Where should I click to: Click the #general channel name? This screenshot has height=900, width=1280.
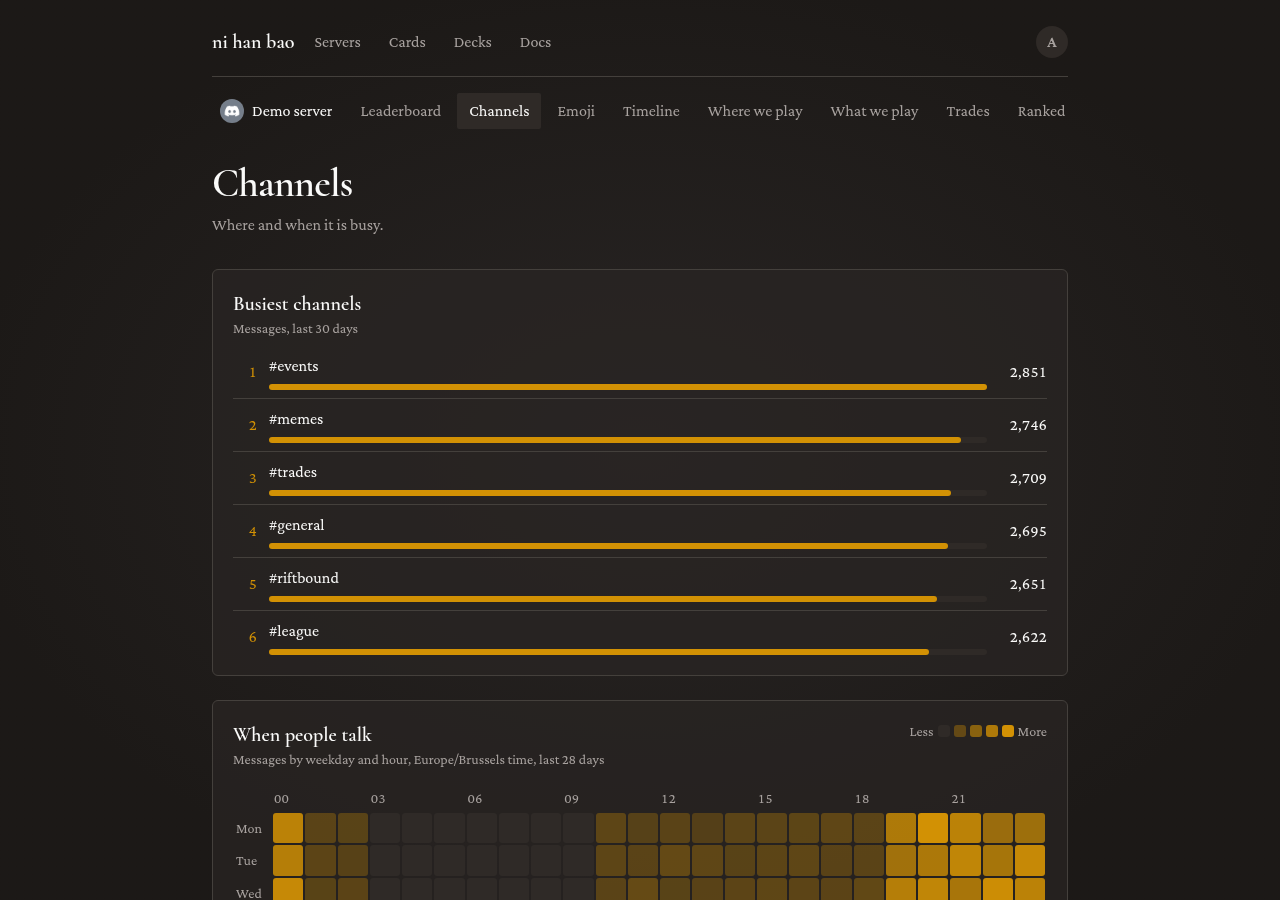[297, 525]
